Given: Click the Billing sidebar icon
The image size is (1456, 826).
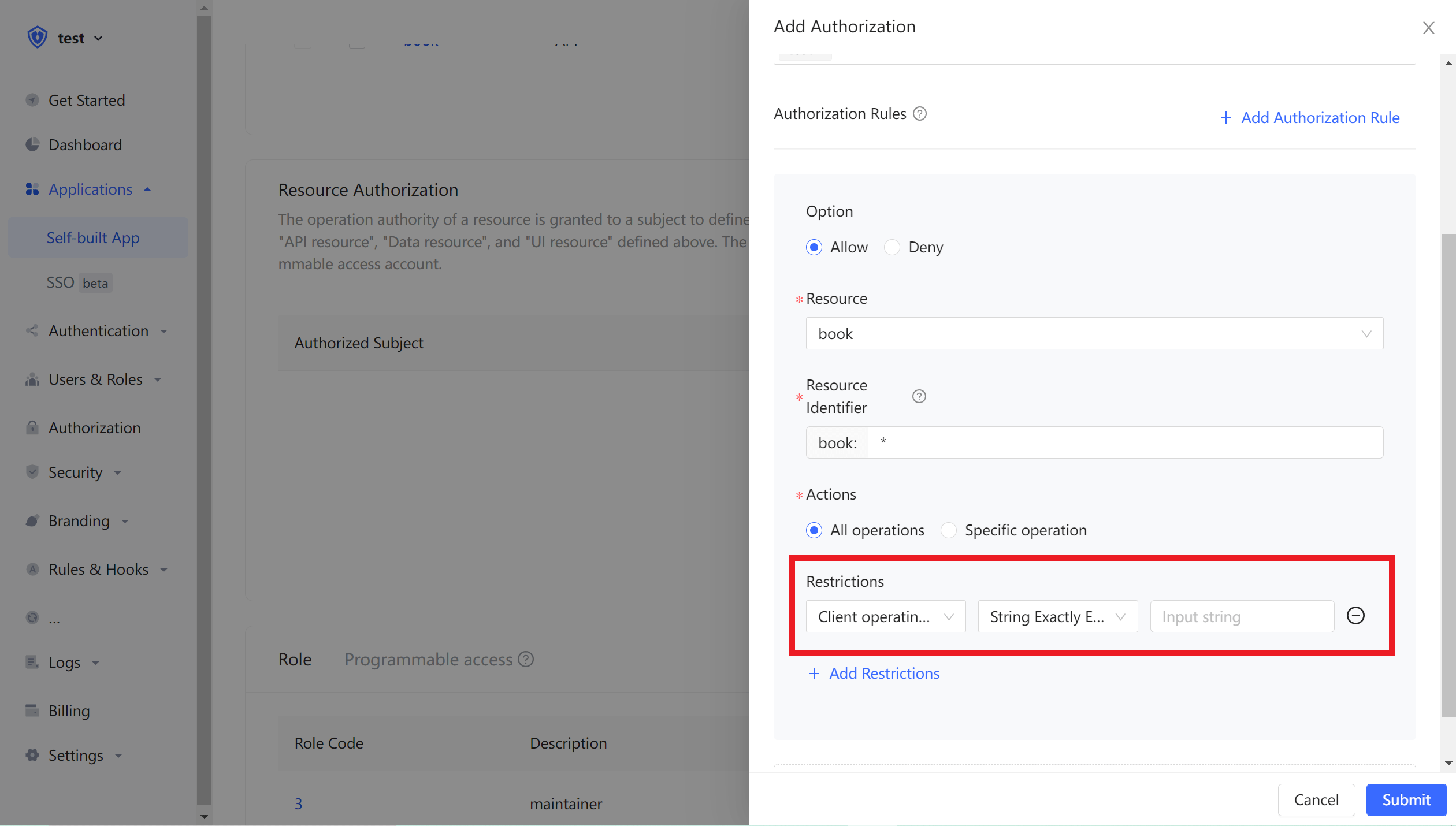Looking at the screenshot, I should coord(32,710).
